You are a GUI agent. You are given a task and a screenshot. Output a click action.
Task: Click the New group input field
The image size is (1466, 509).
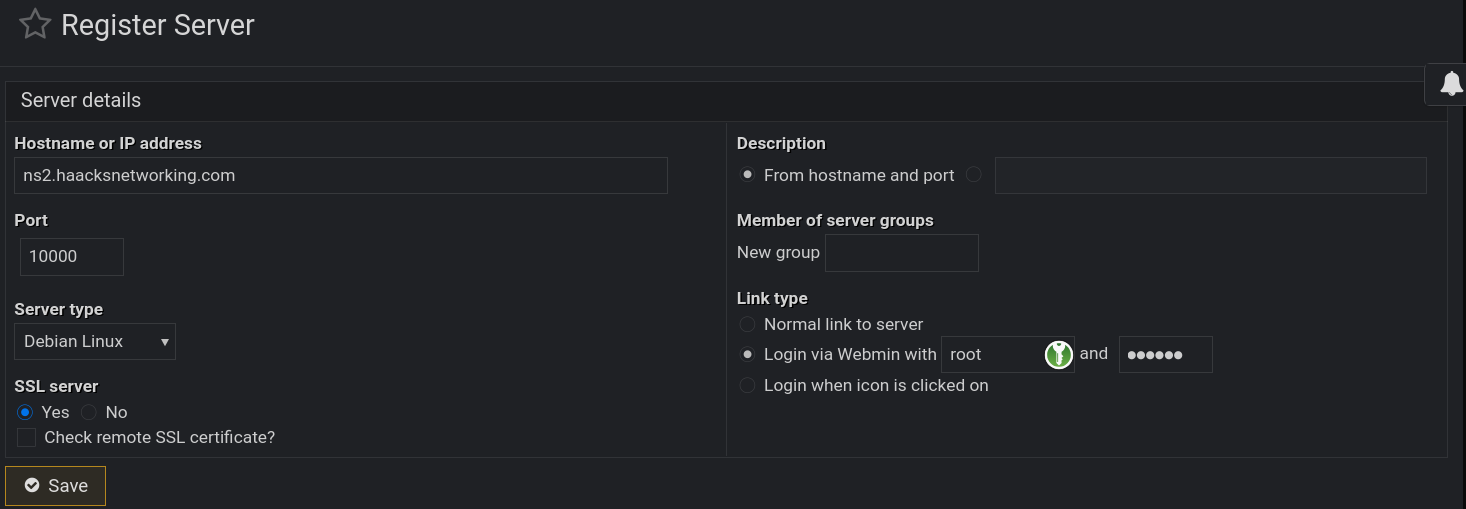tap(901, 252)
